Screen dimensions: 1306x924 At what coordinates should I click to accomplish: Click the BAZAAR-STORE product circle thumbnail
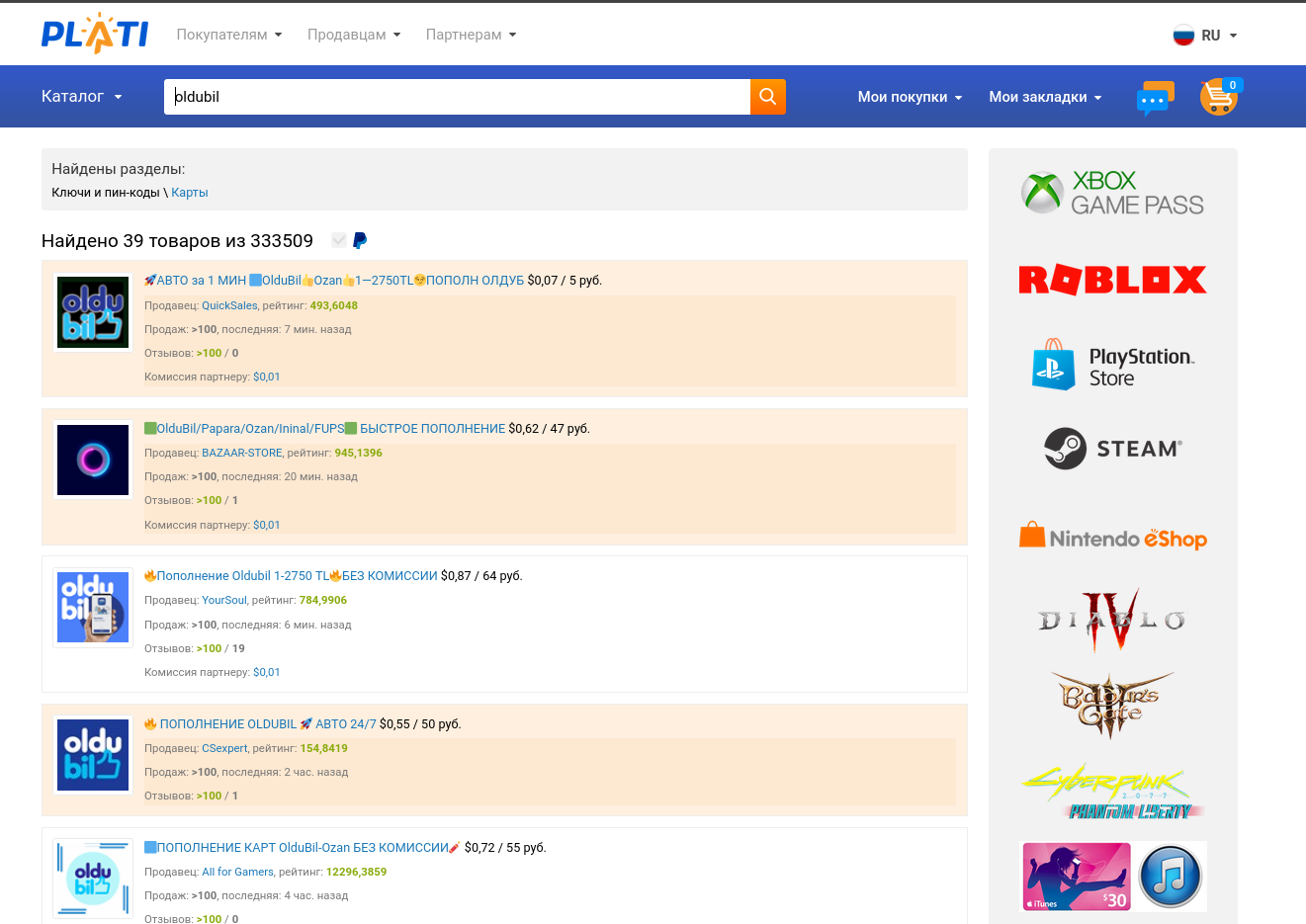point(93,460)
